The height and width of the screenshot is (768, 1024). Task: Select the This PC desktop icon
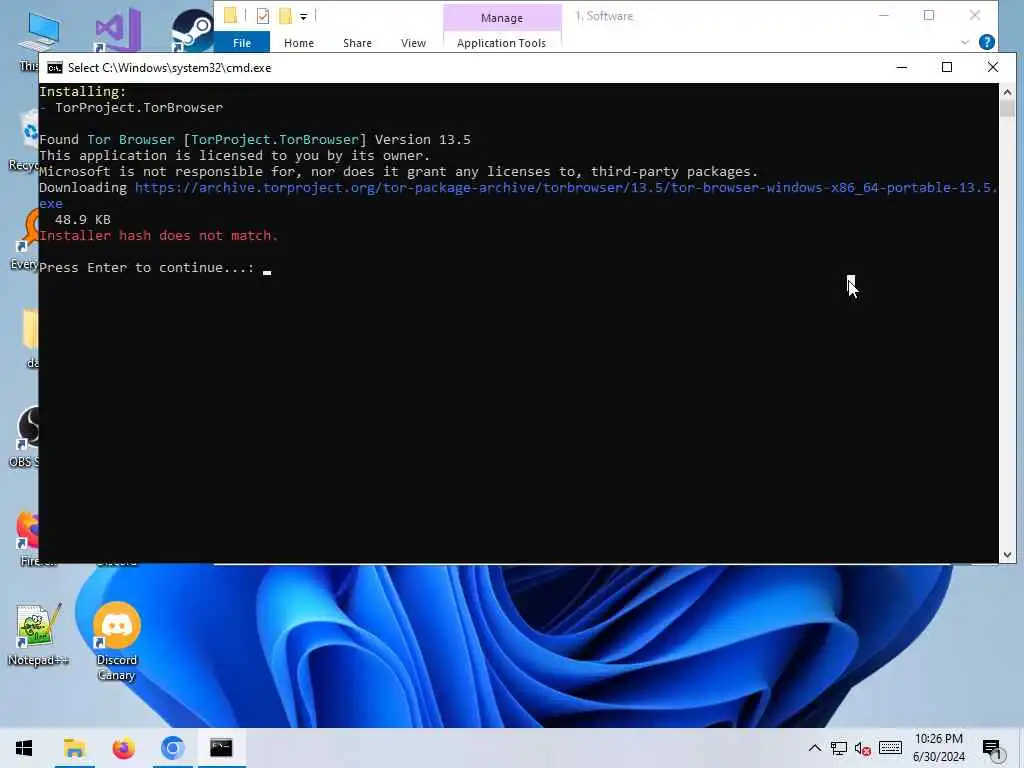(x=39, y=33)
